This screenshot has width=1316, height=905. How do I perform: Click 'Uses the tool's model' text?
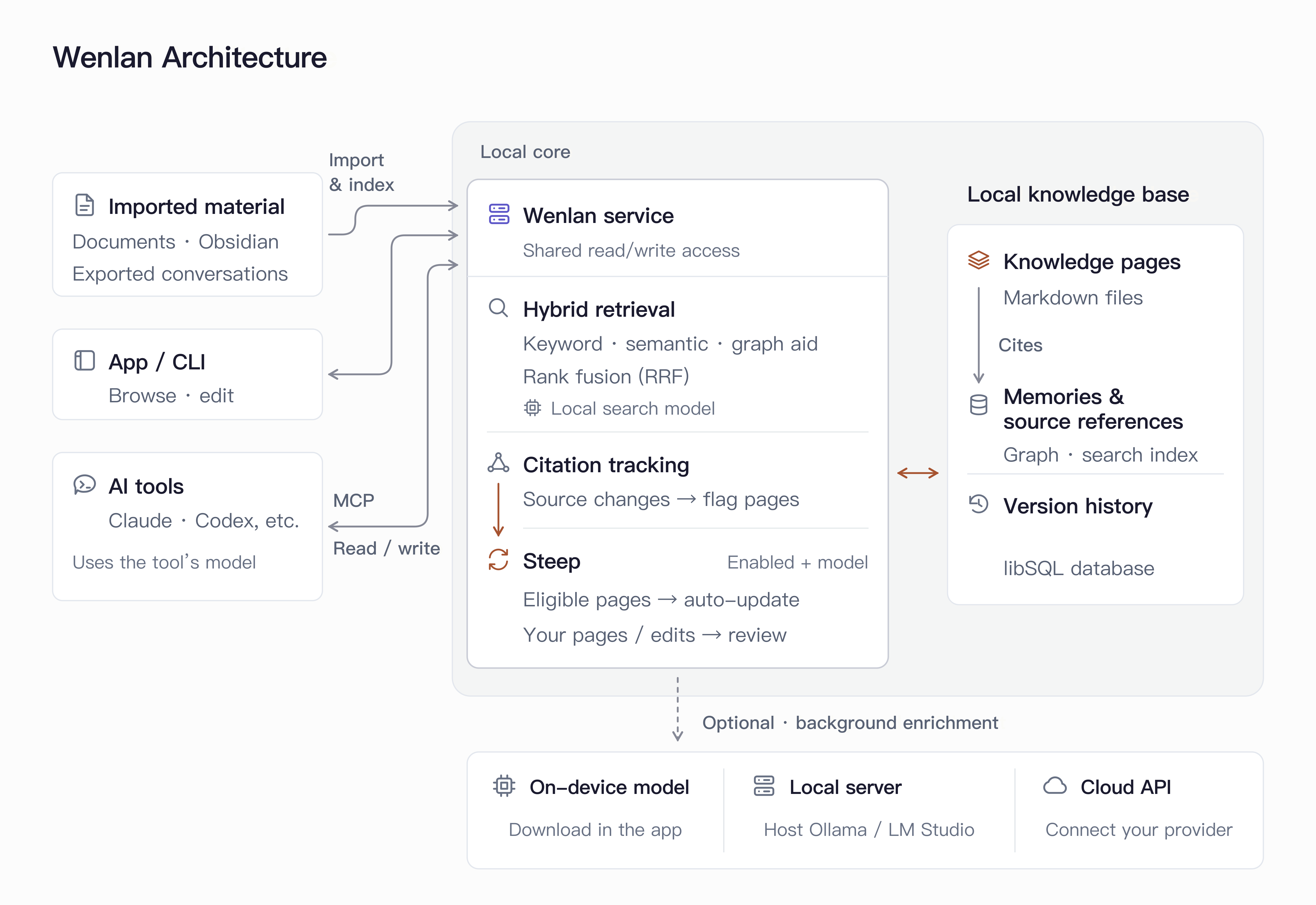click(164, 562)
